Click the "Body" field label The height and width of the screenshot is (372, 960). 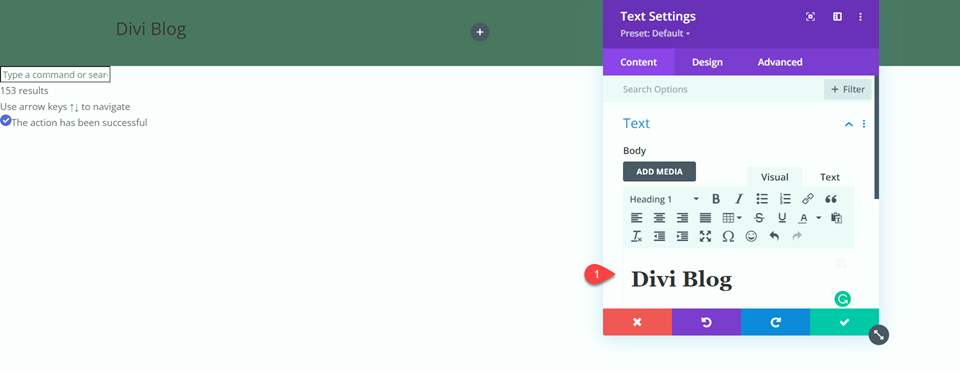(x=634, y=151)
